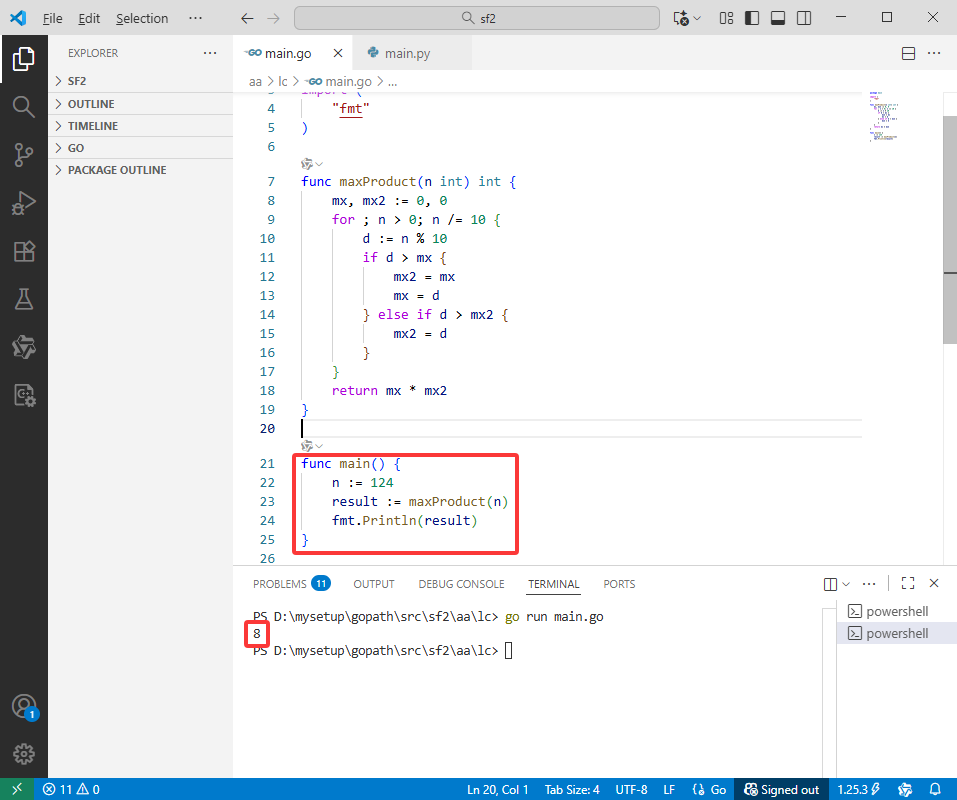Click the errors and warnings count in status bar
The image size is (957, 800).
(x=71, y=789)
